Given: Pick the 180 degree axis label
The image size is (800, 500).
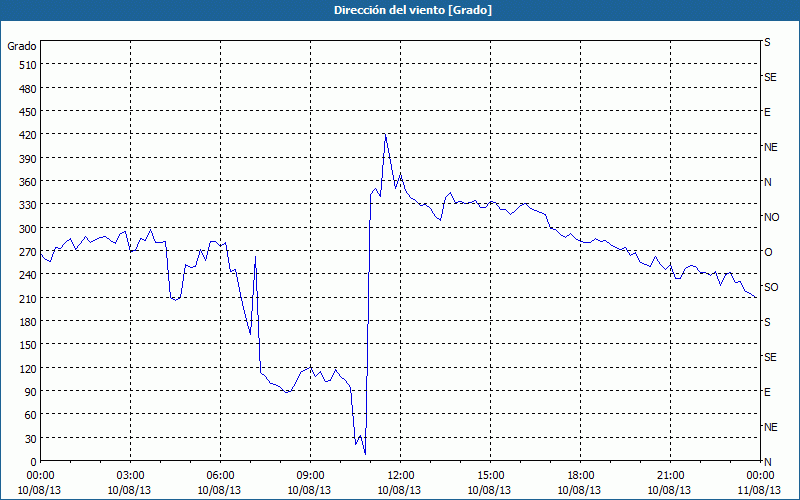Looking at the screenshot, I should point(28,322).
